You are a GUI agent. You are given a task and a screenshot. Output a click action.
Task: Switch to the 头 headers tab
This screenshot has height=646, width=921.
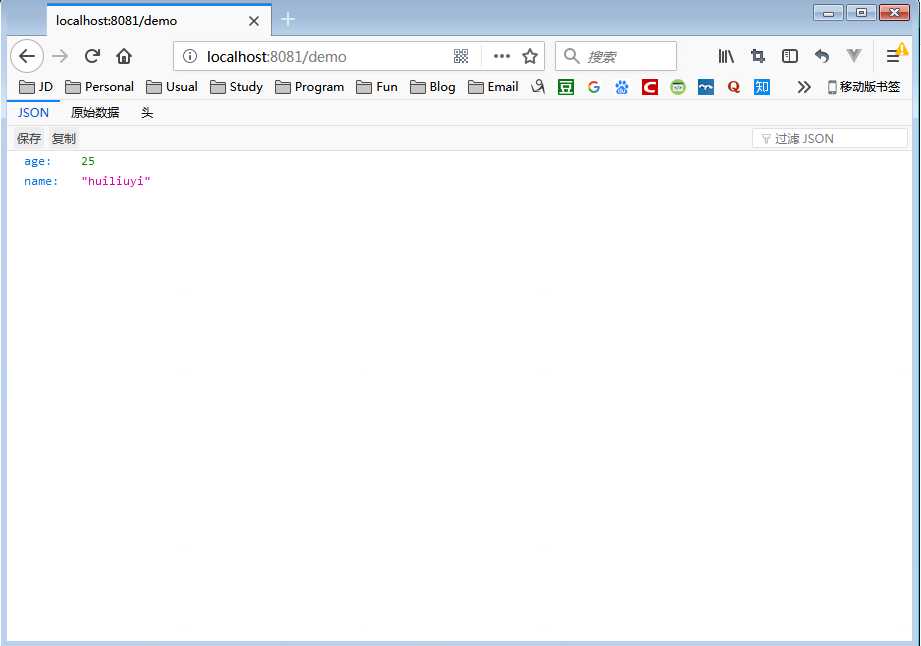point(147,113)
